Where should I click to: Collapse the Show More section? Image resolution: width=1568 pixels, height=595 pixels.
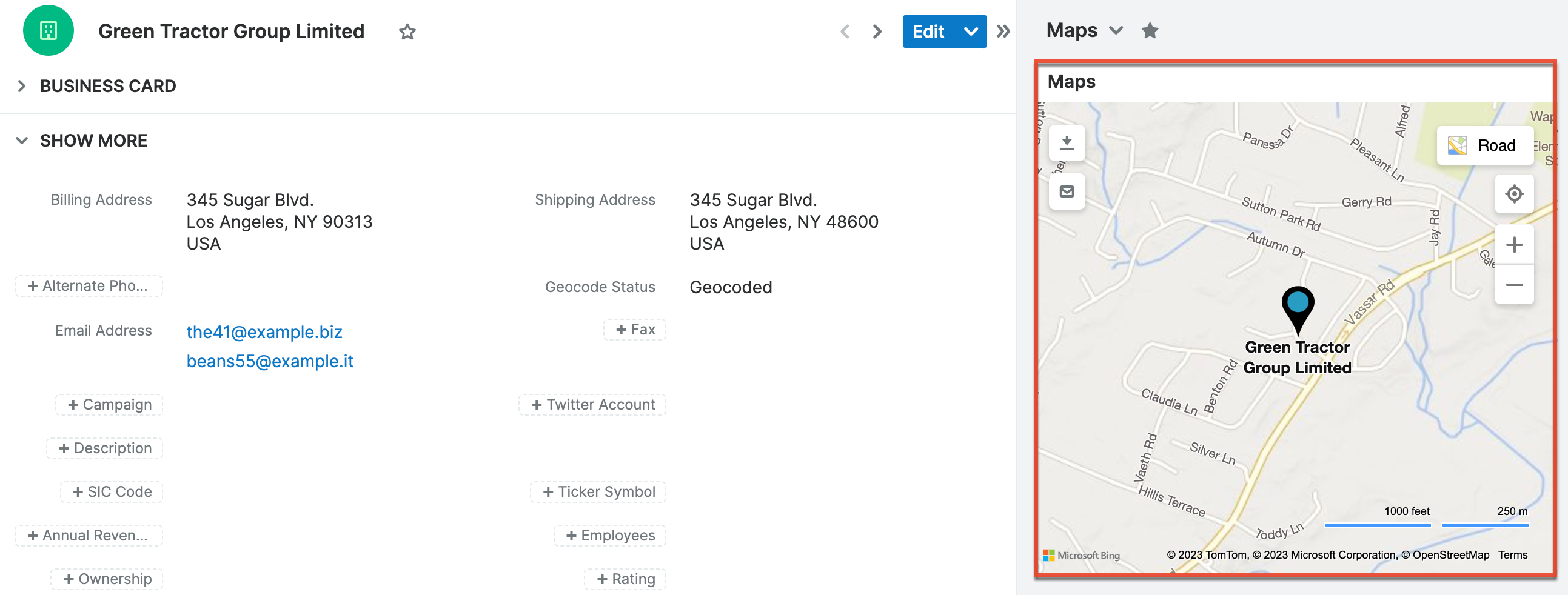coord(22,140)
